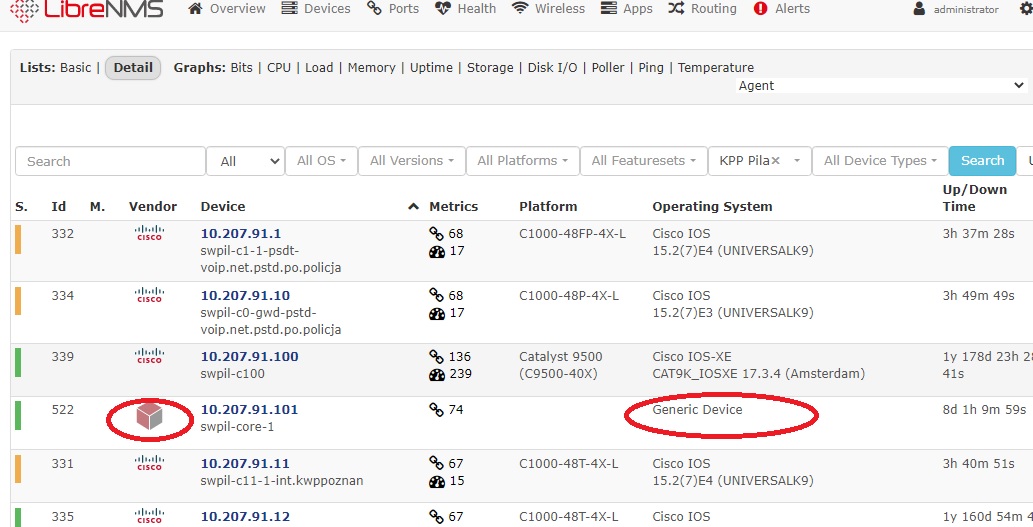Open the Alerts menu
Viewport: 1033px width, 527px height.
(x=781, y=9)
